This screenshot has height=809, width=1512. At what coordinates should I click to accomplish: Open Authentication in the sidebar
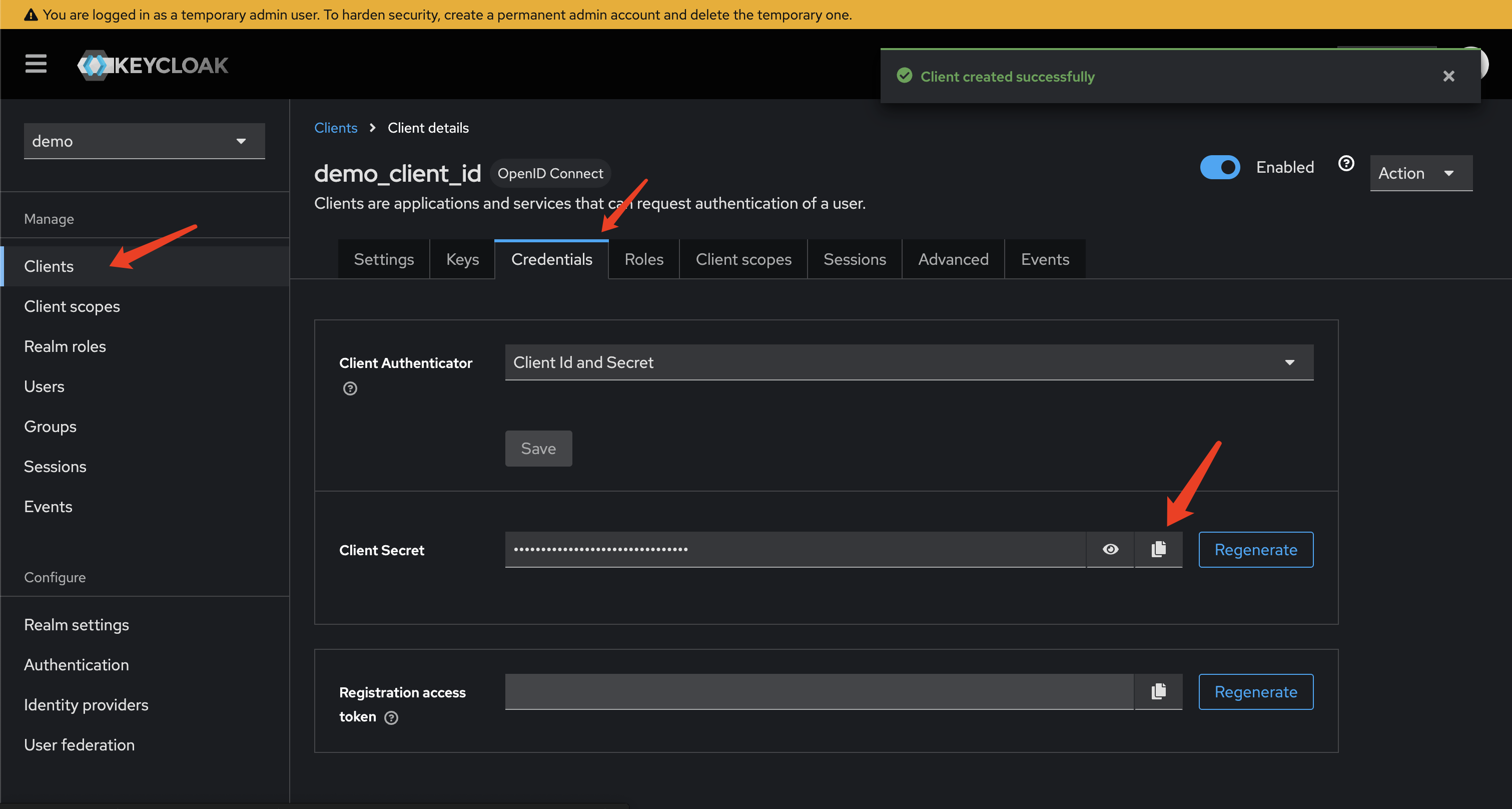click(146, 665)
